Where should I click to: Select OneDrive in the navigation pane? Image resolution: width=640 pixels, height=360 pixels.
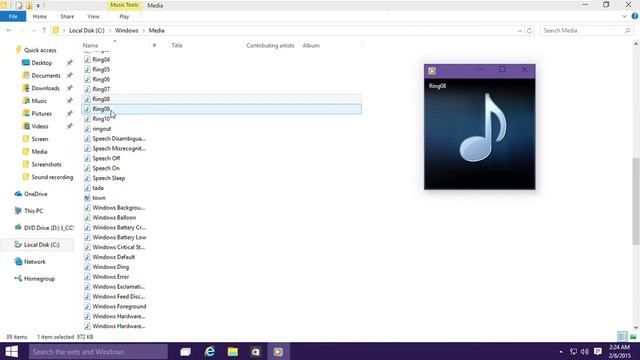36,194
